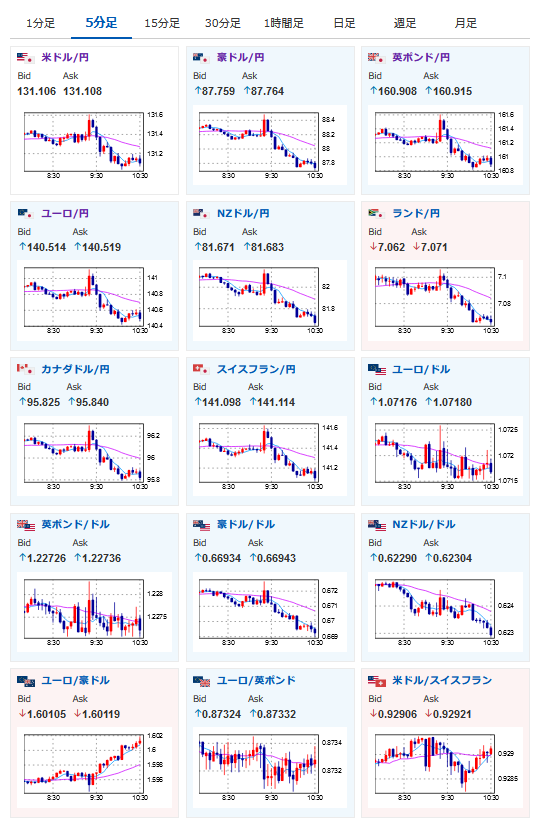Click the Australia/Japan flag icon for 豪ドル/円

tap(201, 57)
